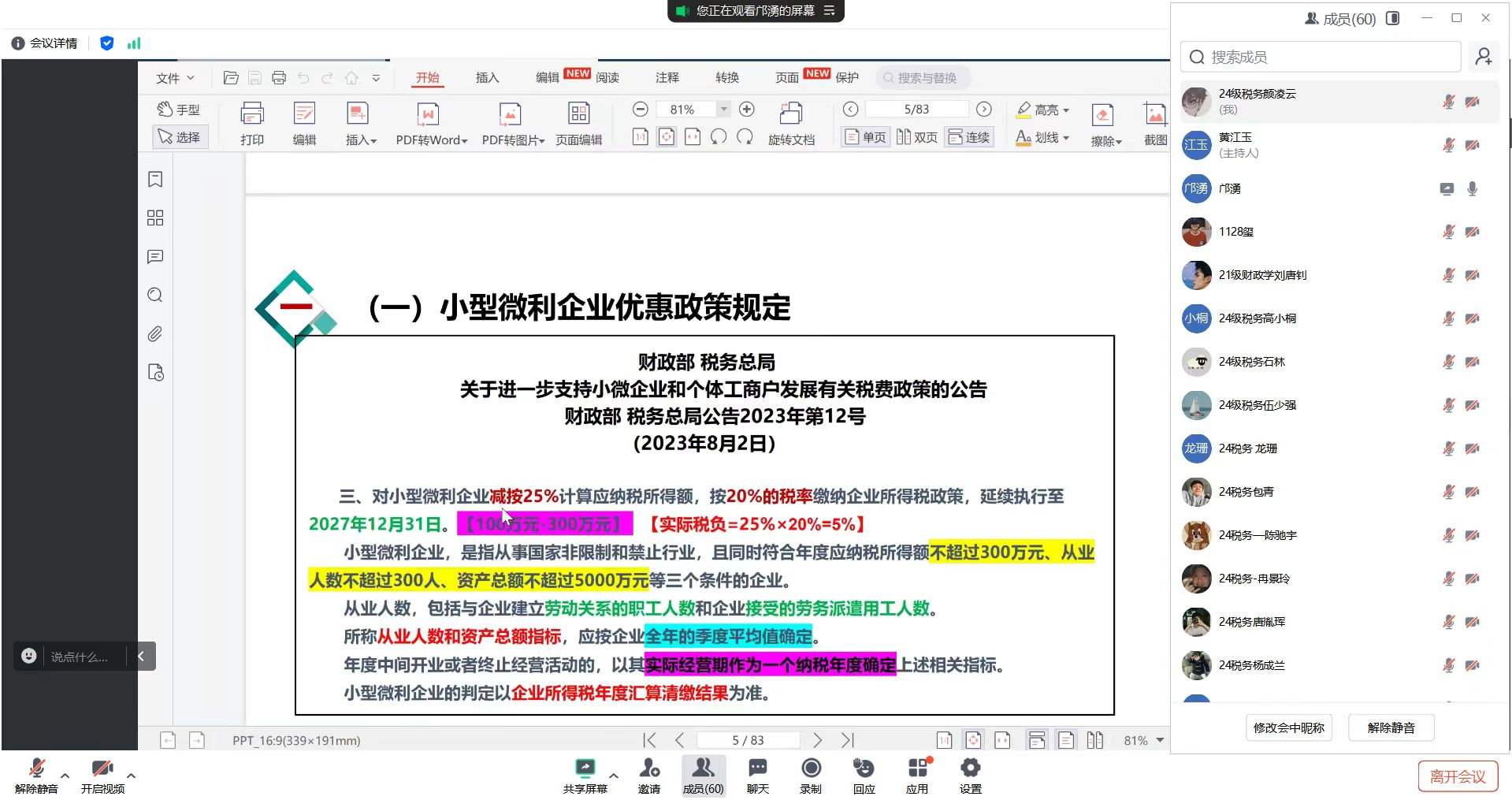
Task: Click the zoom in plus icon
Action: pos(747,110)
